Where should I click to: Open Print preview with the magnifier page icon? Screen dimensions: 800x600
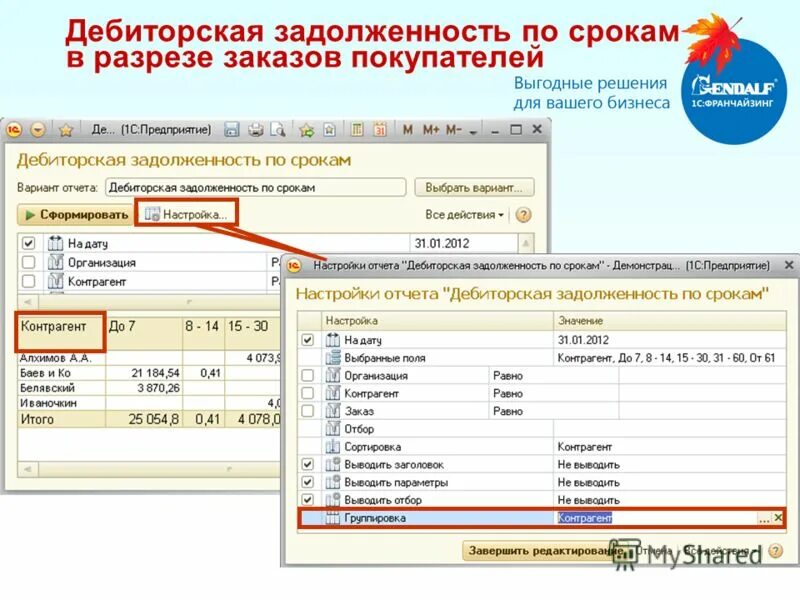pos(278,130)
